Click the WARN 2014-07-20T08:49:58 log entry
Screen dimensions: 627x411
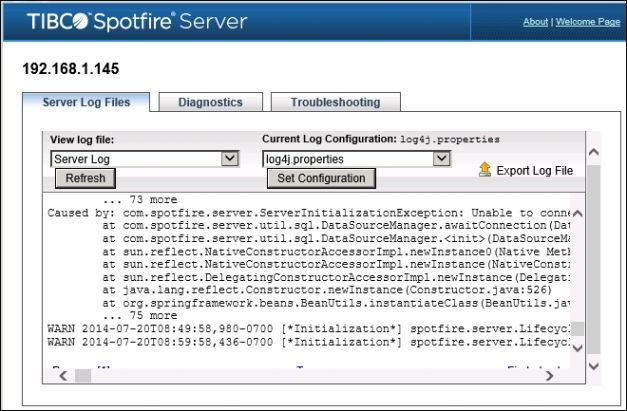308,329
